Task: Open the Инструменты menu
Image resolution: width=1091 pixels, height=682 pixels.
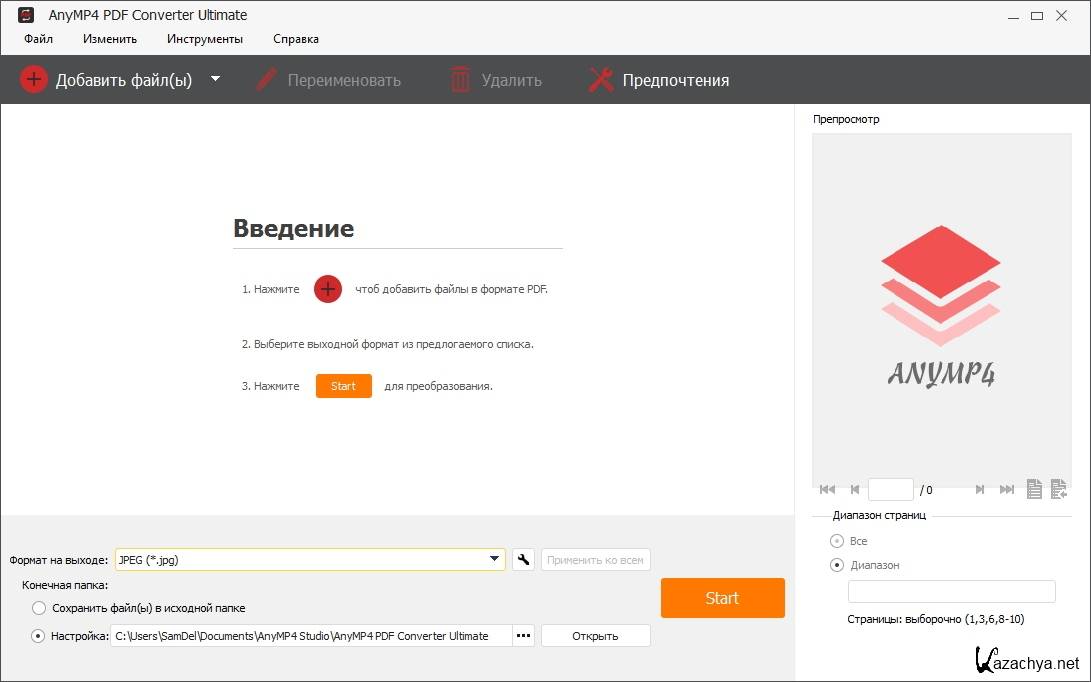Action: 205,39
